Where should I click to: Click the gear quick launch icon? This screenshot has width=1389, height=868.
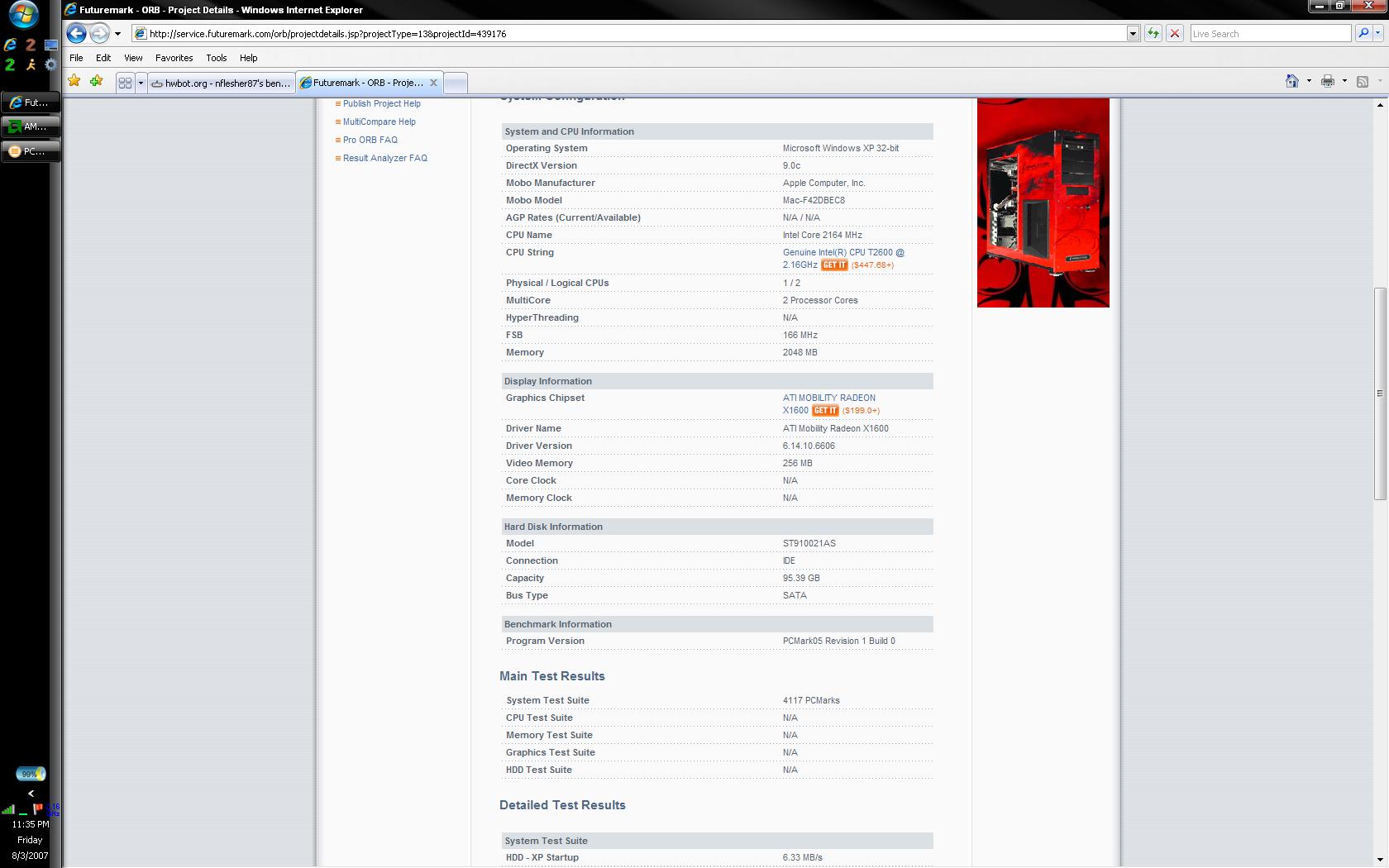(51, 64)
